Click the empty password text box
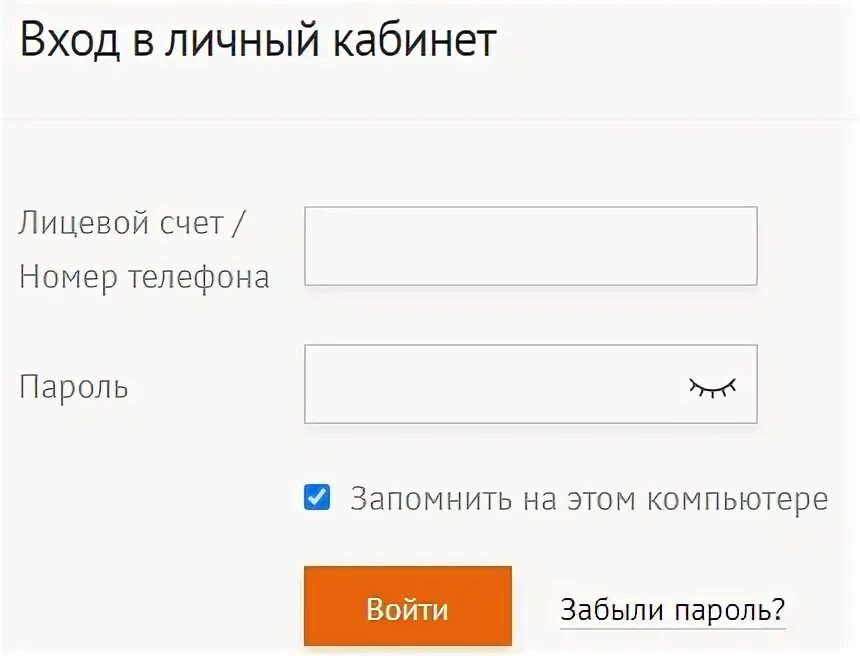The height and width of the screenshot is (656, 860). point(531,384)
